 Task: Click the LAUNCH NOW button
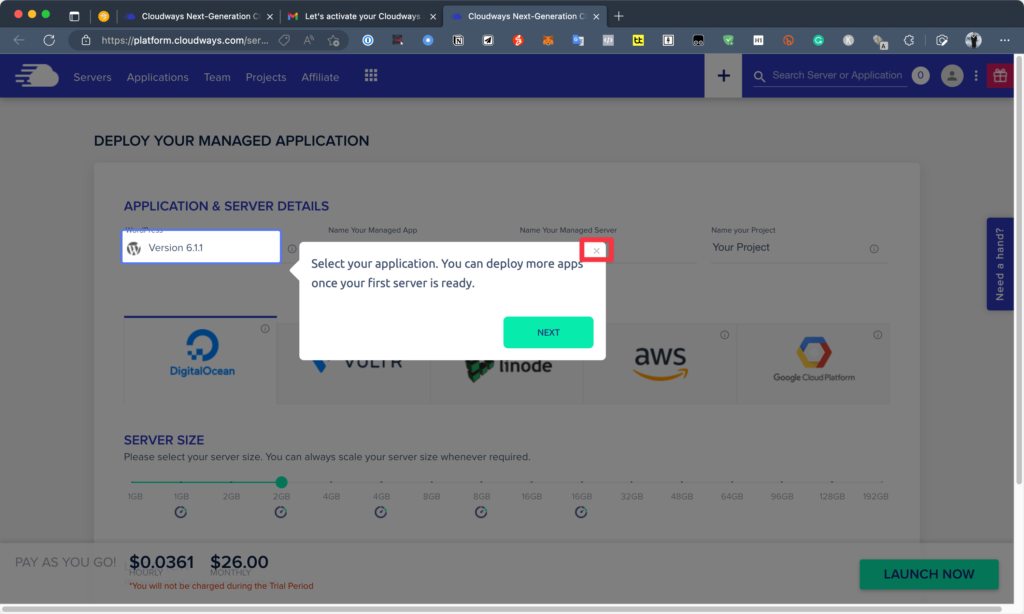click(x=929, y=574)
